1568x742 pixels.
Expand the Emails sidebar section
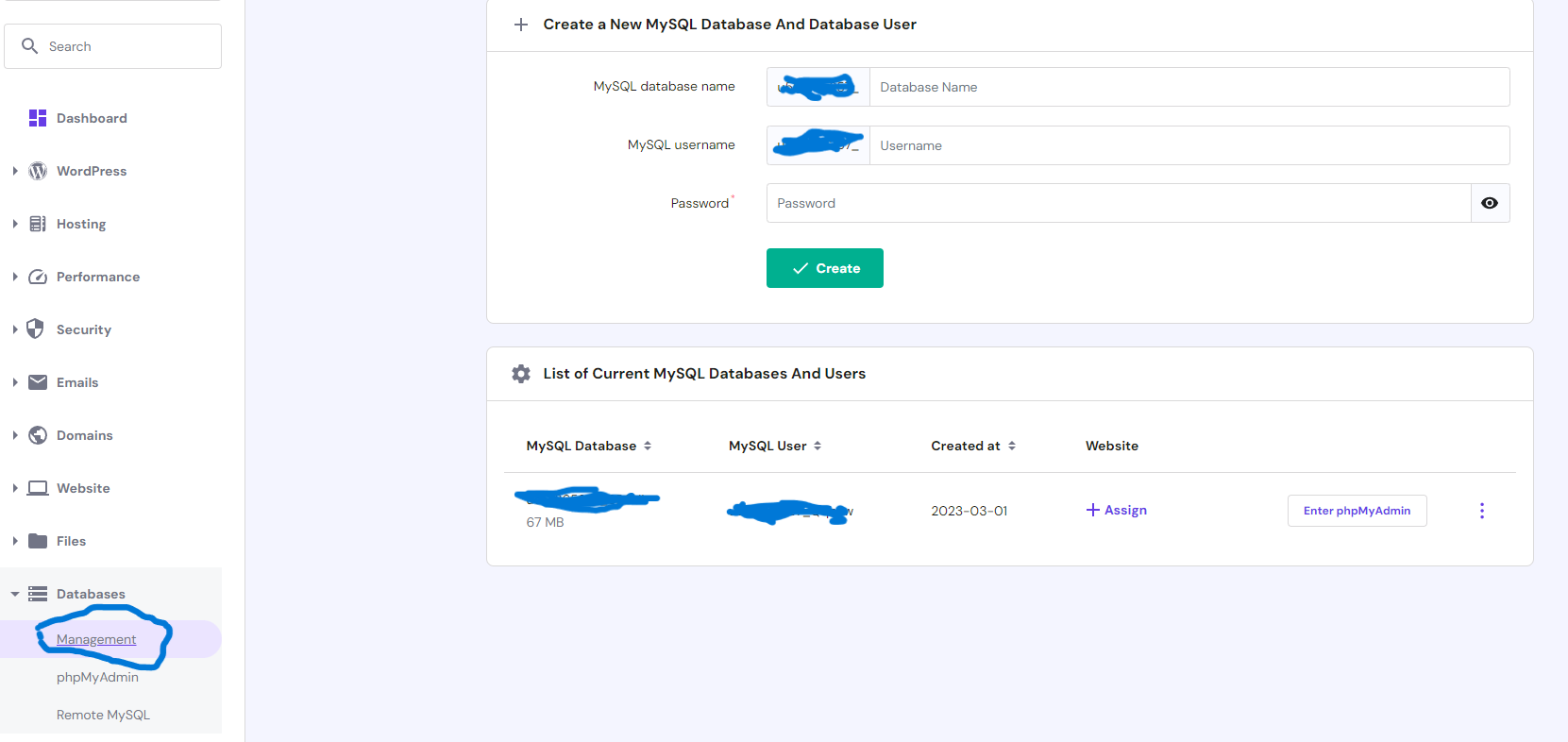pos(15,382)
